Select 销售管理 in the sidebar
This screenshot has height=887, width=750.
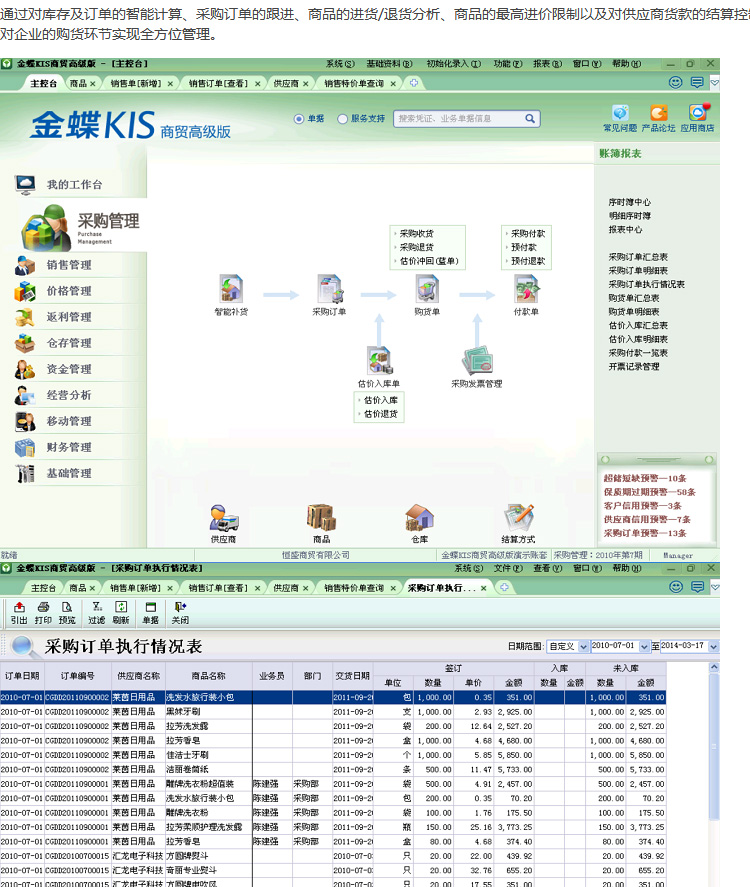[69, 265]
